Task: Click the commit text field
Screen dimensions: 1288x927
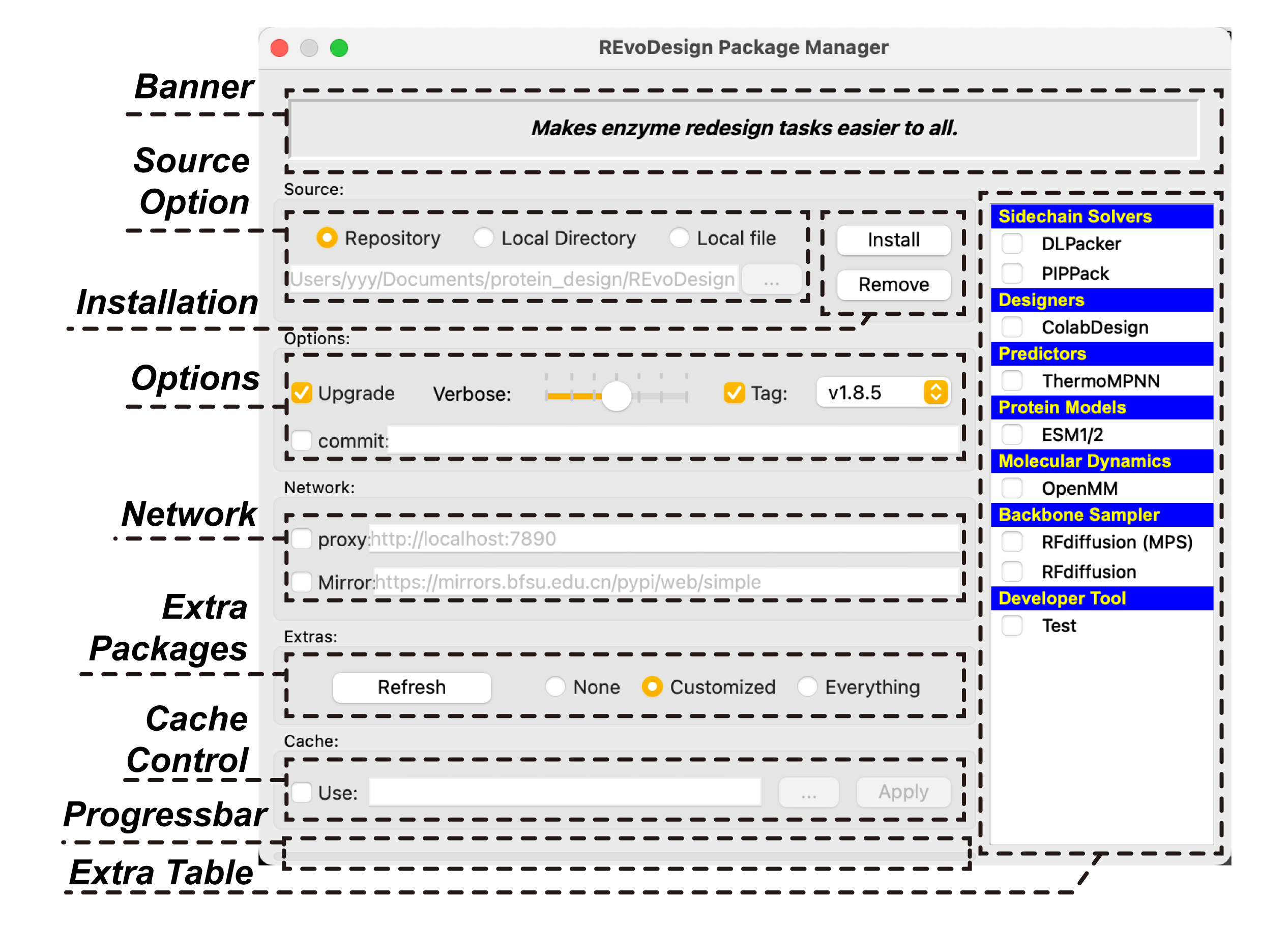Action: (673, 440)
